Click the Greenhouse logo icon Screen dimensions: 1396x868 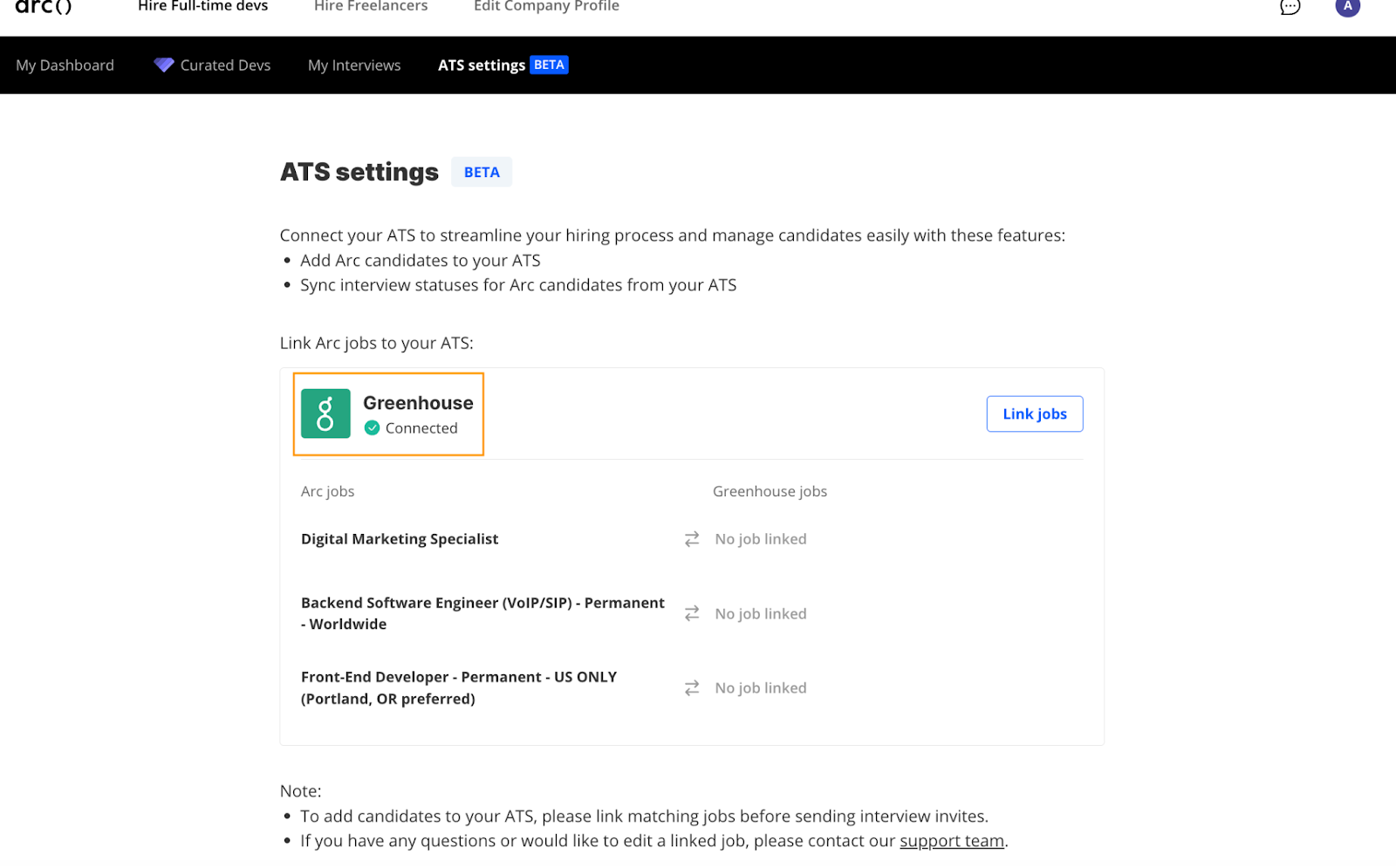coord(325,413)
